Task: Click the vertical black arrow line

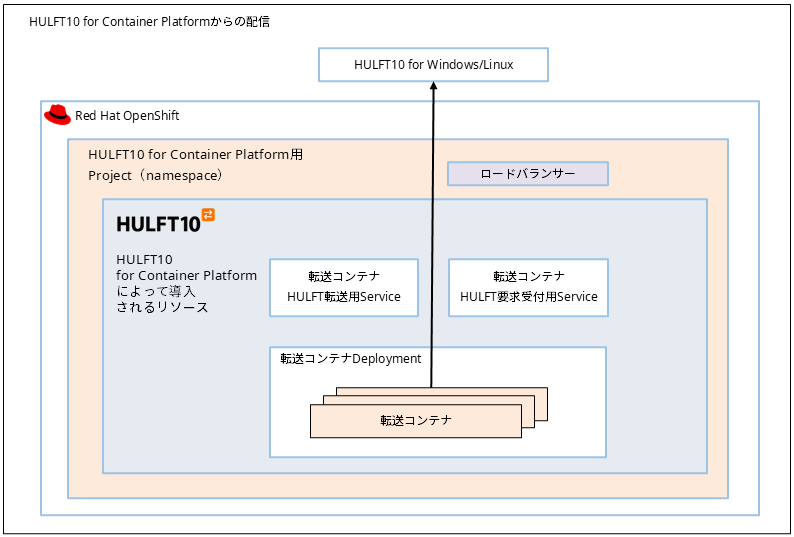Action: 432,240
